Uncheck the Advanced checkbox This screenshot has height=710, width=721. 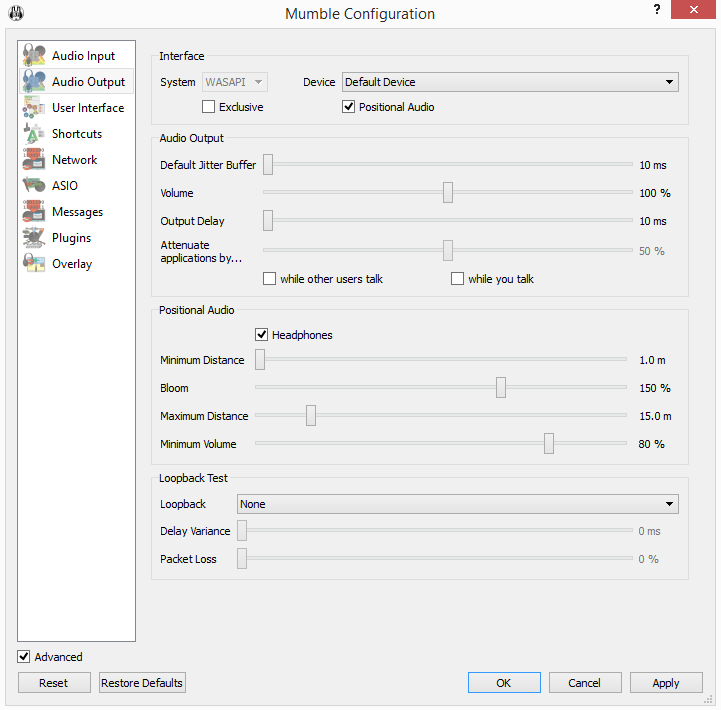point(23,656)
